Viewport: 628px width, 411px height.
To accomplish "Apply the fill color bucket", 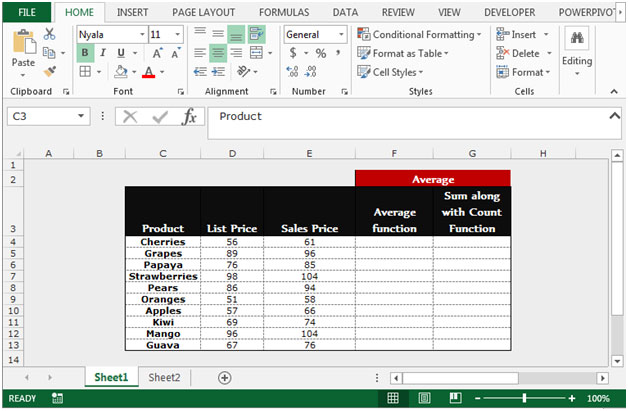I will coord(121,72).
